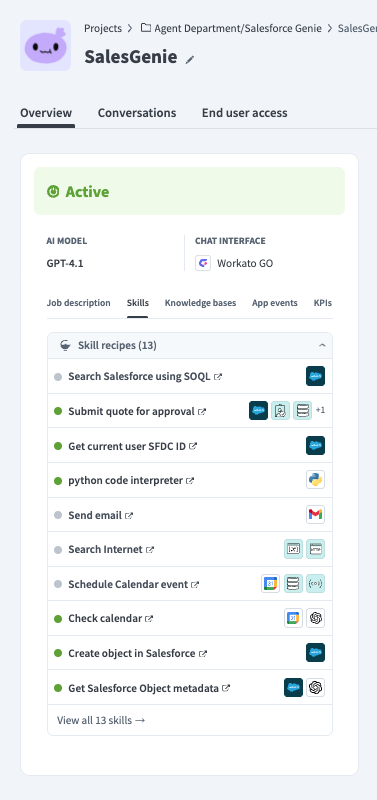
Task: Open the Search Internet recipe
Action: 105,549
